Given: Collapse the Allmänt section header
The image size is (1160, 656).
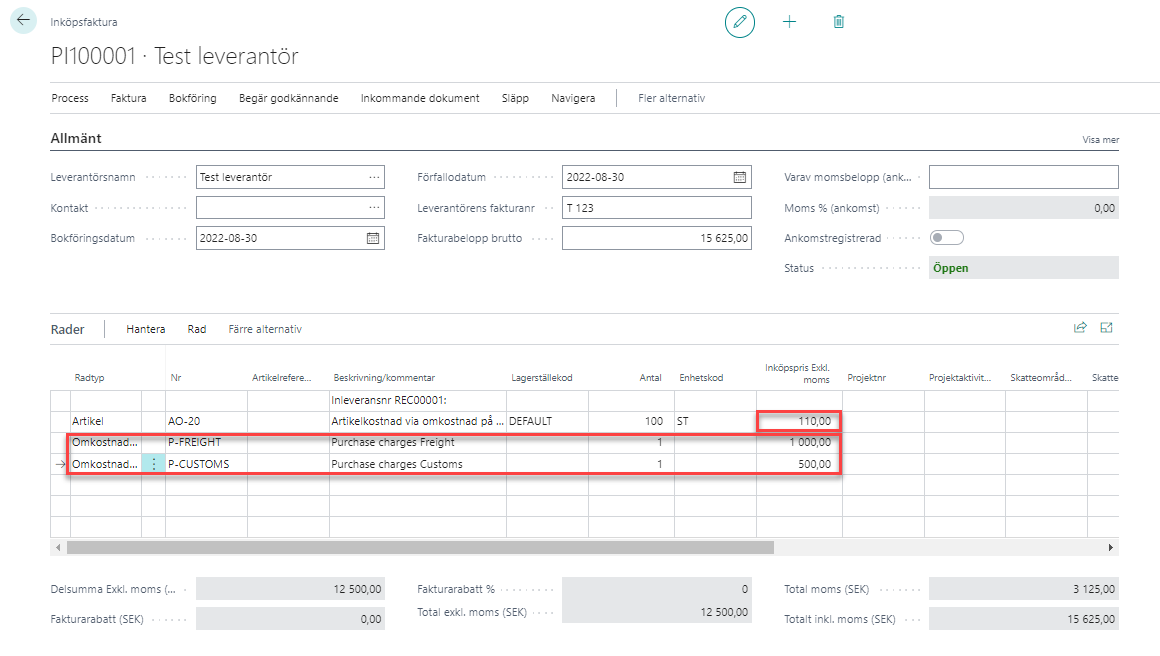Looking at the screenshot, I should pos(76,139).
